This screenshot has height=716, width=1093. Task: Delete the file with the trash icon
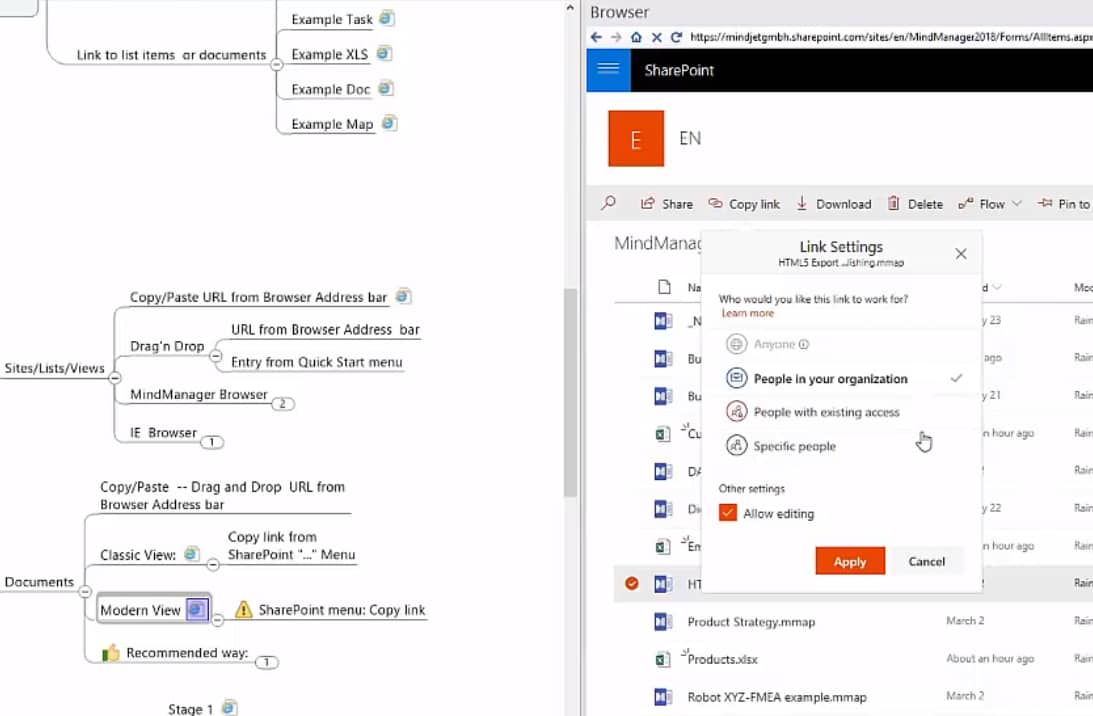(893, 203)
